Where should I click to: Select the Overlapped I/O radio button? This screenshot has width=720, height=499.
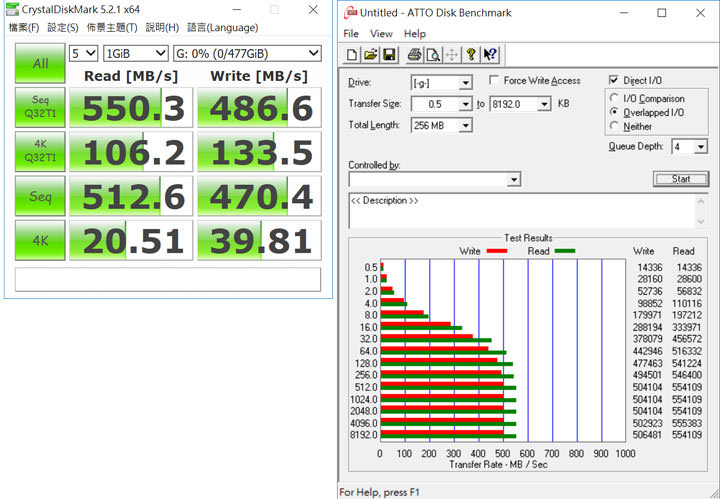(x=614, y=112)
